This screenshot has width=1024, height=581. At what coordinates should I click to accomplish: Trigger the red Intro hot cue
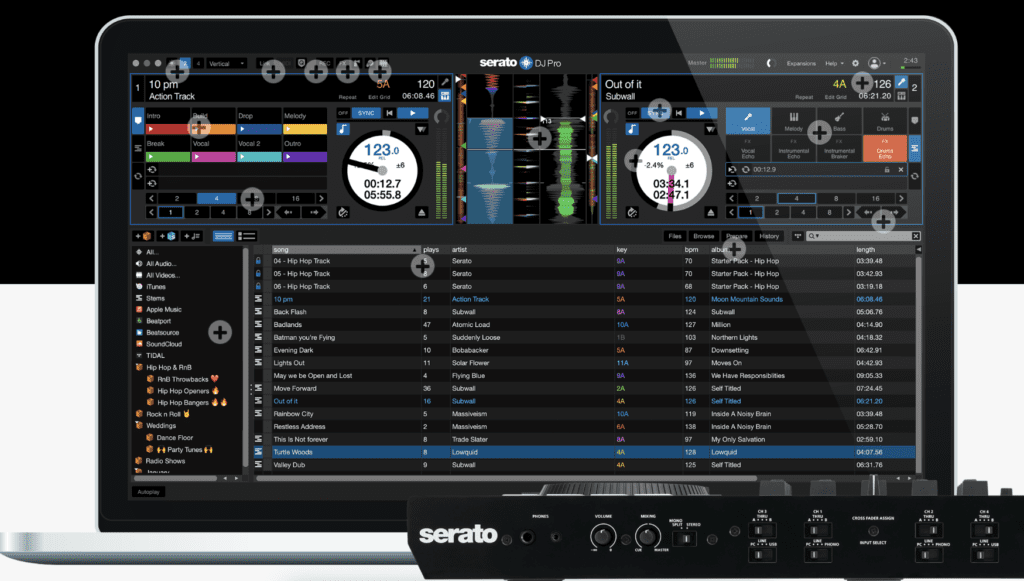(x=167, y=129)
